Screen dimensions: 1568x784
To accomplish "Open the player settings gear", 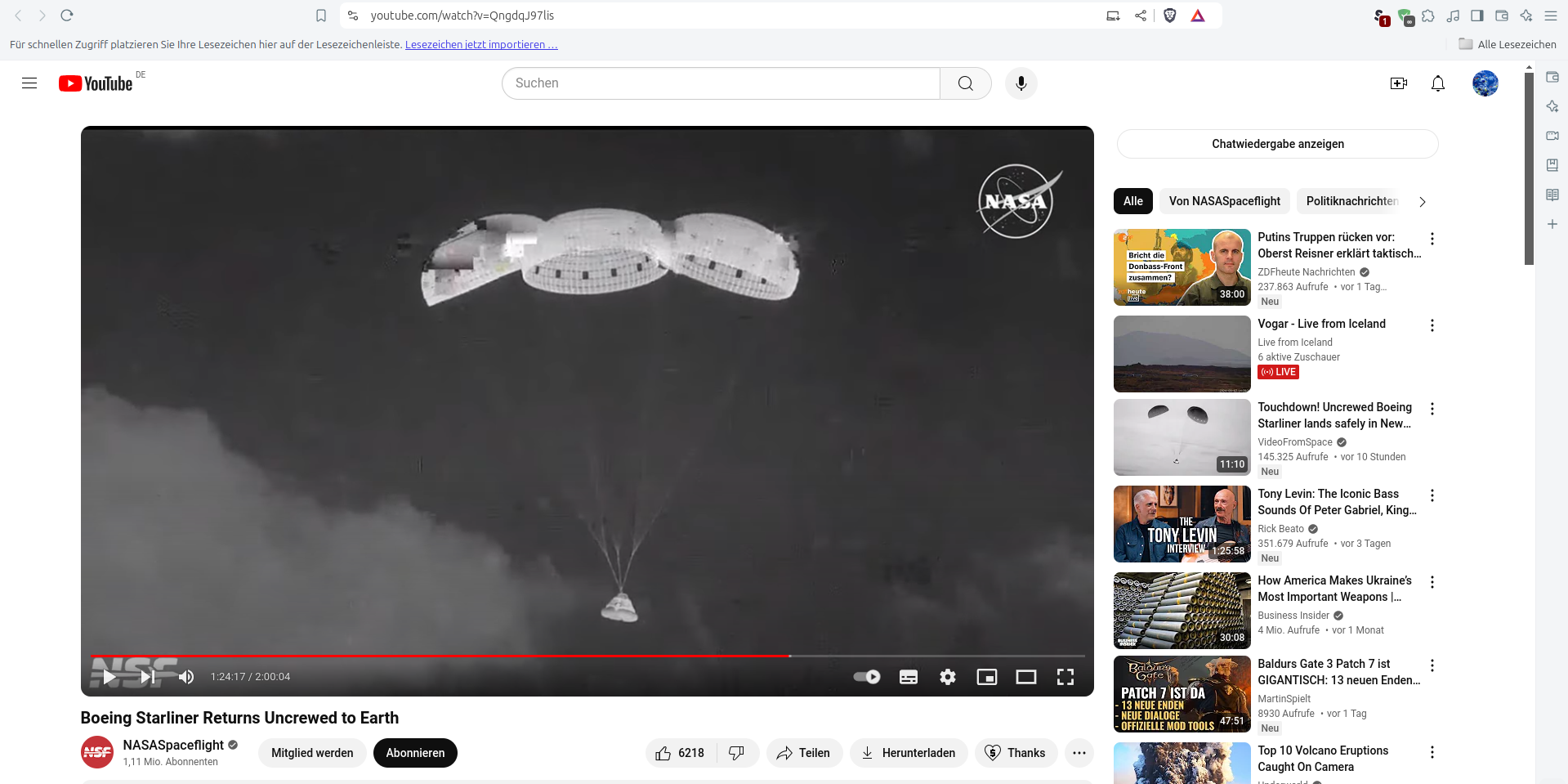I will pyautogui.click(x=948, y=677).
